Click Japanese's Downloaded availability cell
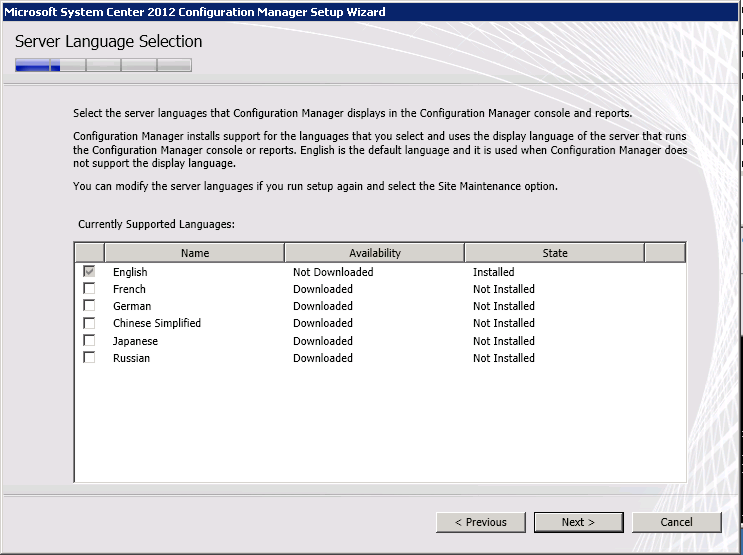This screenshot has width=743, height=555. click(x=323, y=341)
